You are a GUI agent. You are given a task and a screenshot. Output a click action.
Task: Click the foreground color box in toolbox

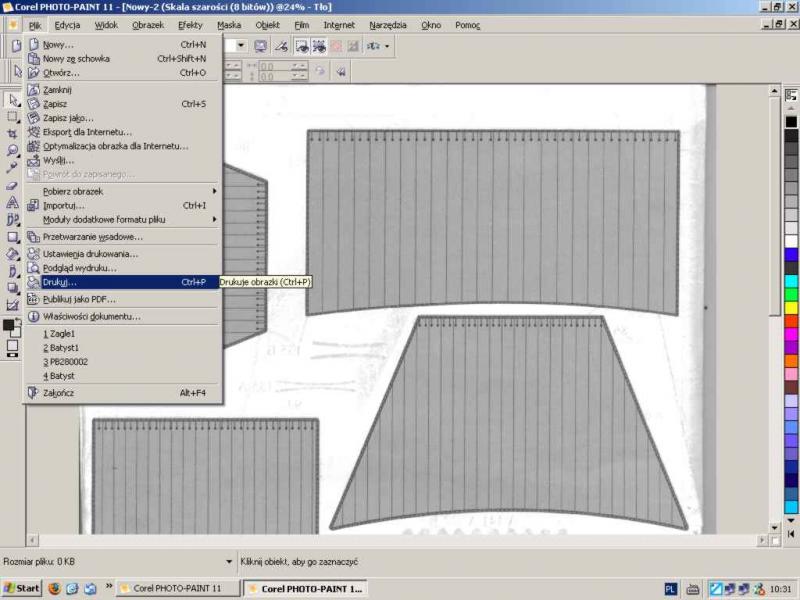coord(8,325)
